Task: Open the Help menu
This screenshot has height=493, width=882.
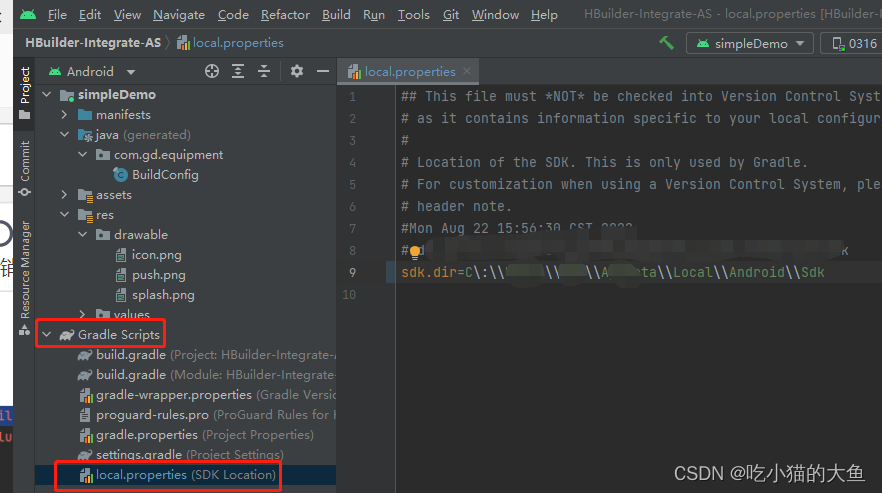Action: click(544, 15)
